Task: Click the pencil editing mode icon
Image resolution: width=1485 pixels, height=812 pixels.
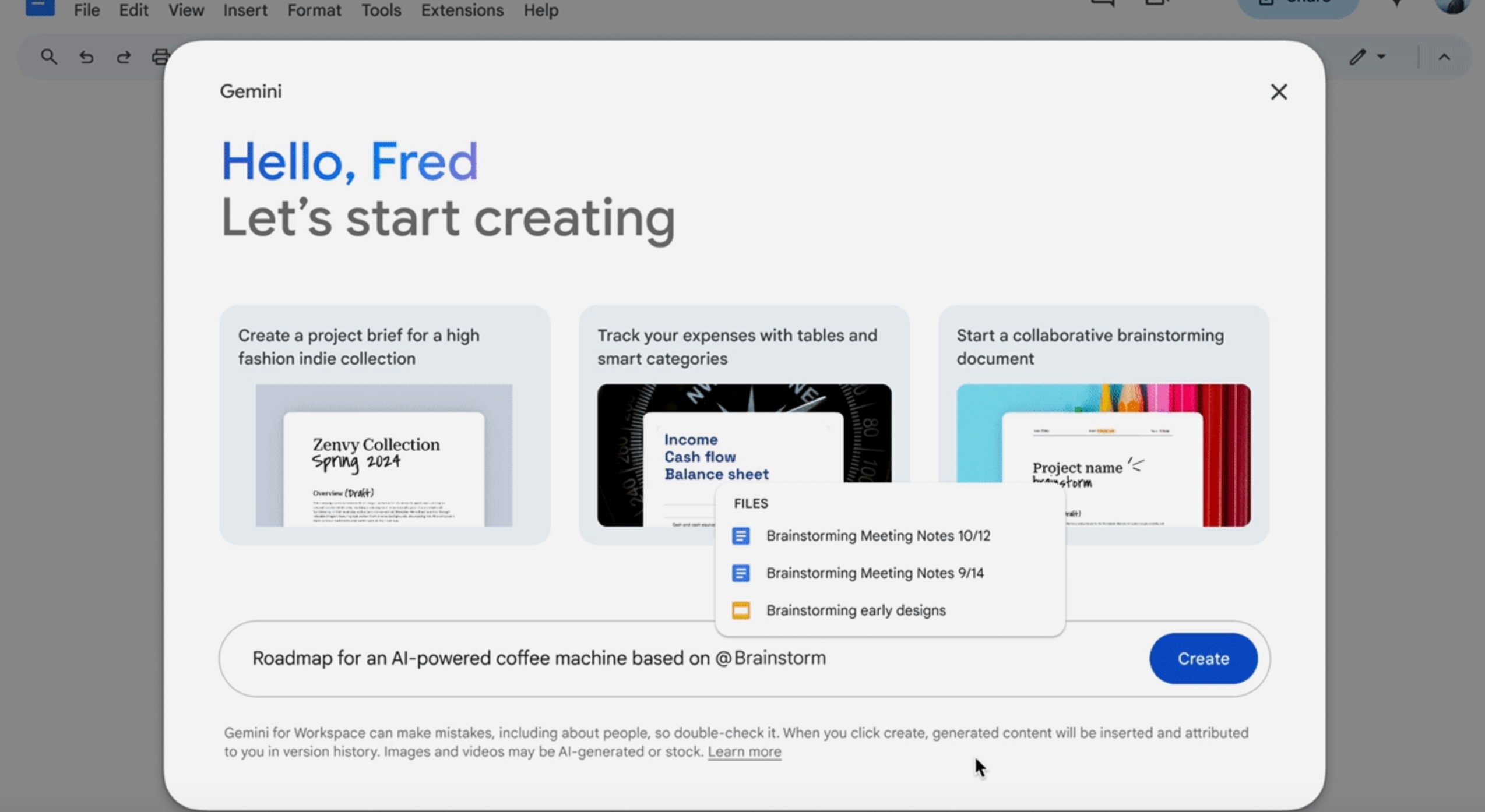Action: coord(1357,57)
